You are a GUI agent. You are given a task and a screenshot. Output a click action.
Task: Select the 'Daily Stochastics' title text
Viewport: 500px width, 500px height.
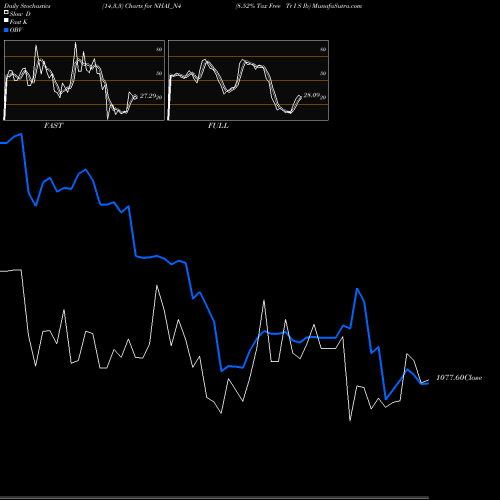click(x=27, y=6)
